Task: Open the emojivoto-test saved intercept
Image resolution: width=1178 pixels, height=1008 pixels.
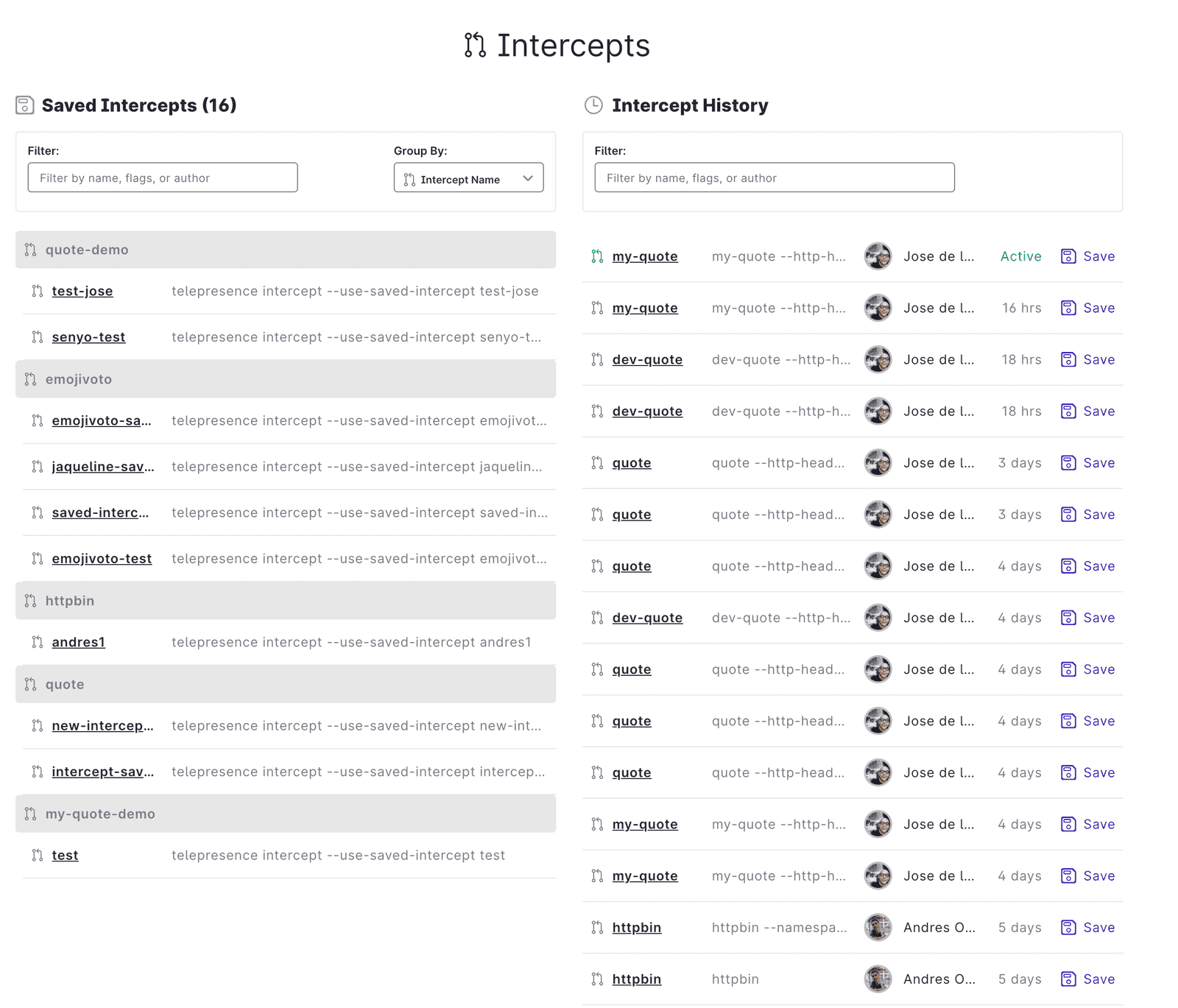Action: [102, 559]
